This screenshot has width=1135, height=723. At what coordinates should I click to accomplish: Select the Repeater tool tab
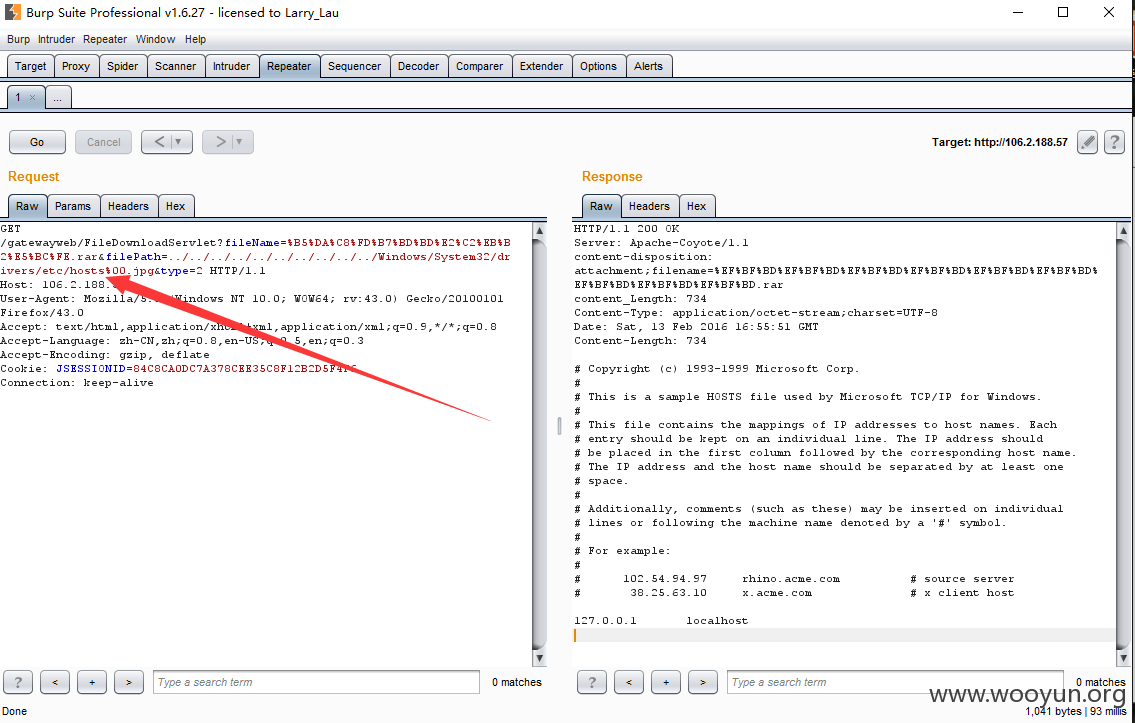click(289, 66)
